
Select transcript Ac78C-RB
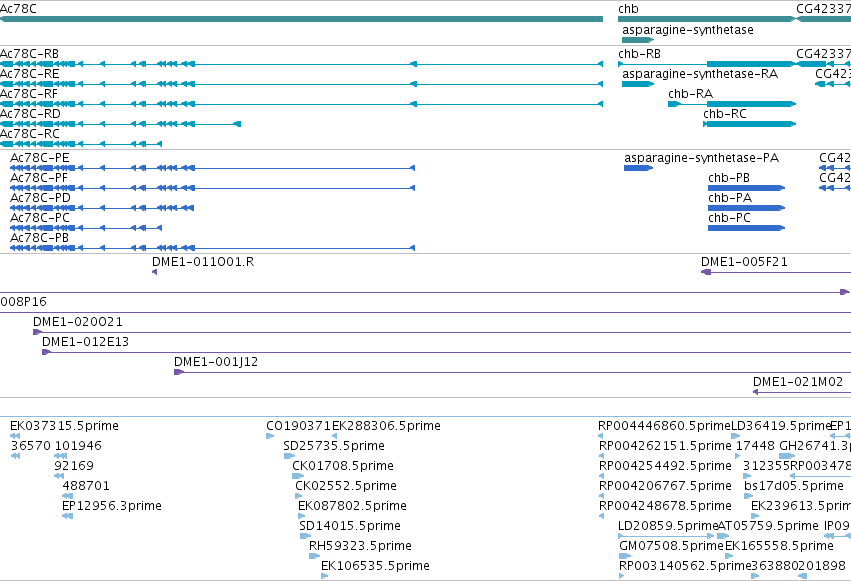coord(301,64)
